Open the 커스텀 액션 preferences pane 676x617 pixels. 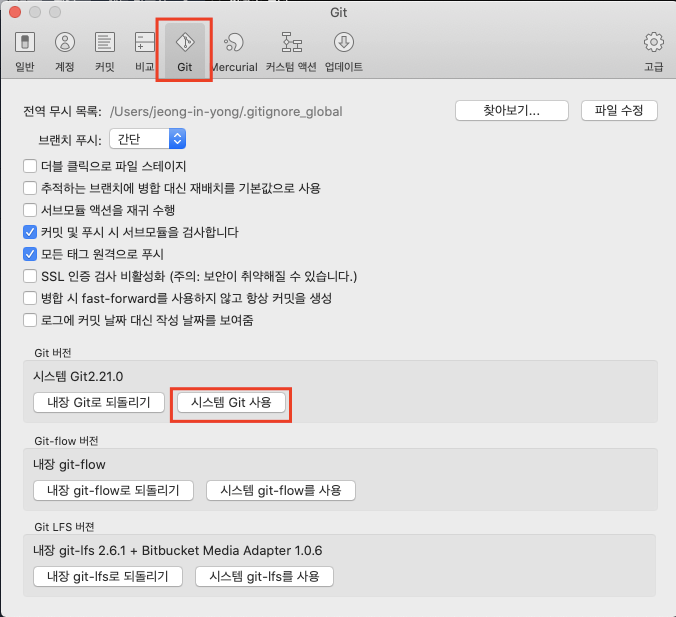point(291,51)
